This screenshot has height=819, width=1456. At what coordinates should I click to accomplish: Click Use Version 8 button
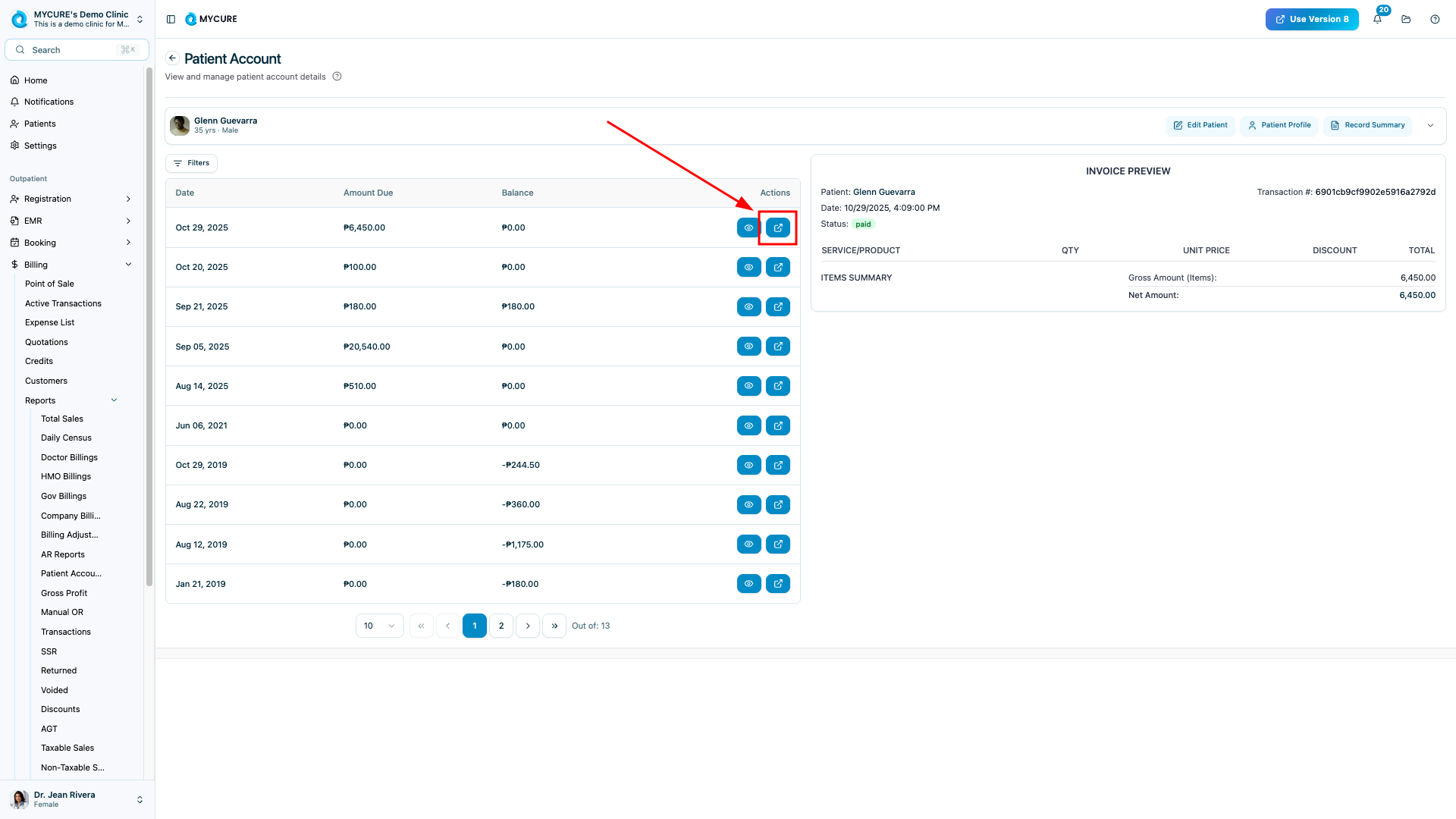(x=1311, y=20)
